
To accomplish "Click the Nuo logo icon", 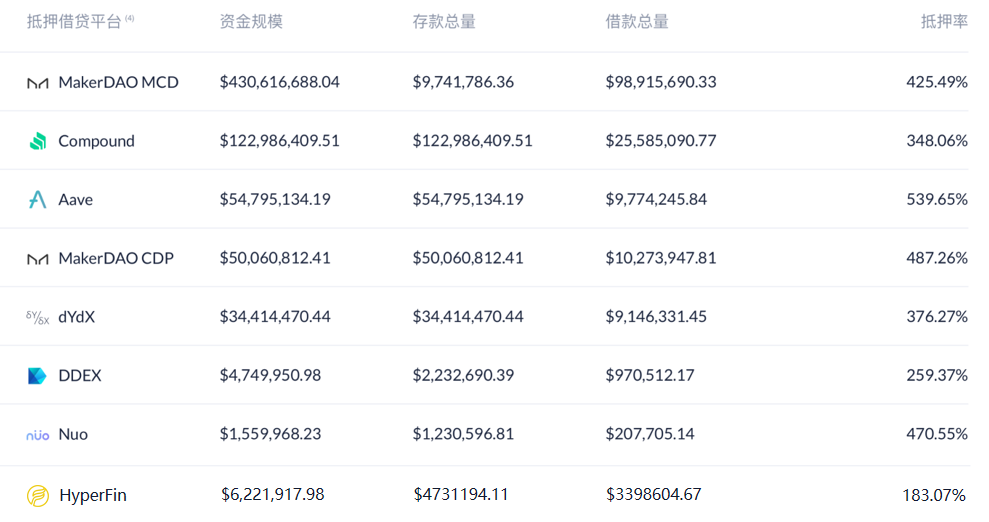I will point(38,435).
